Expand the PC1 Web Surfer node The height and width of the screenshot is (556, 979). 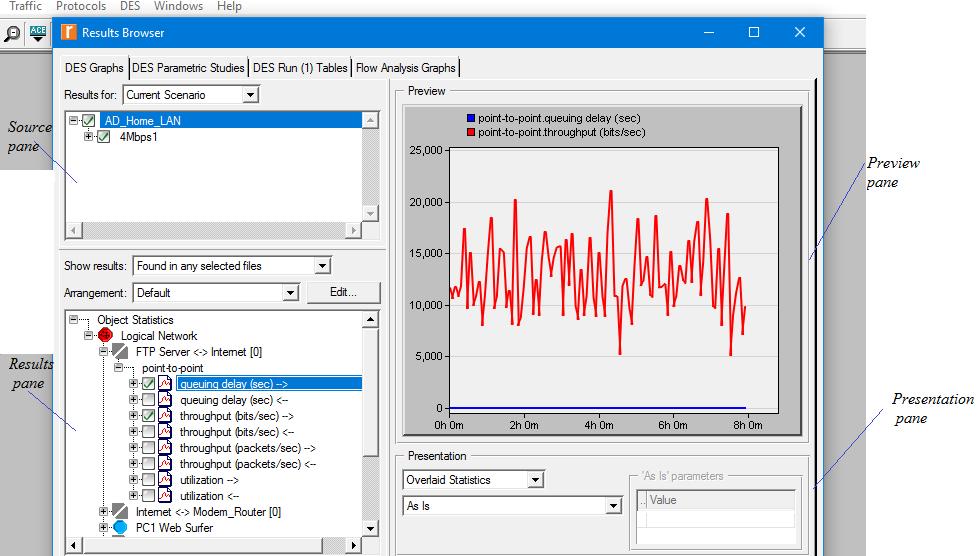104,528
